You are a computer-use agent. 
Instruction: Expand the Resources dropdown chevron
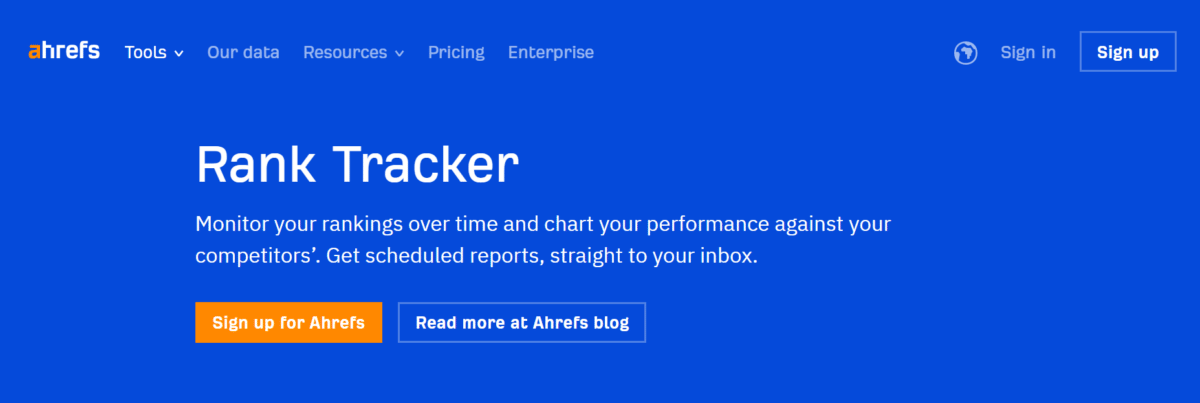click(x=399, y=53)
